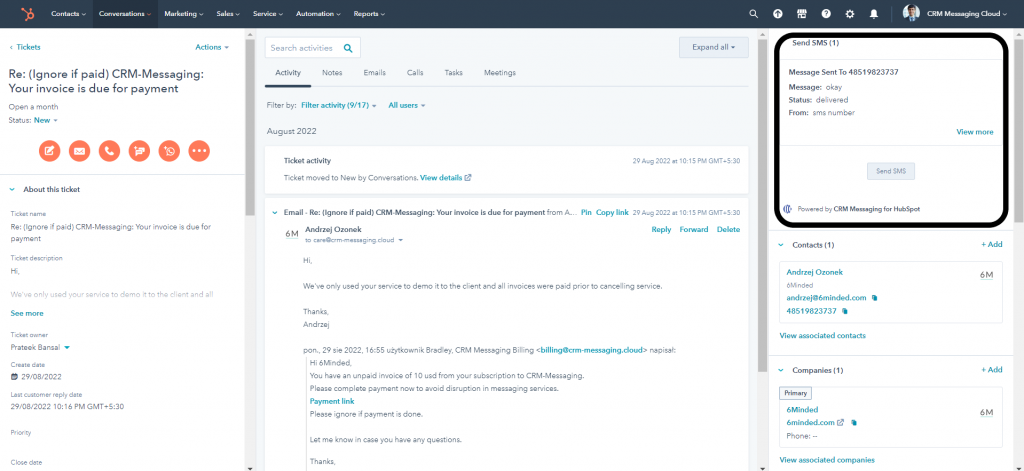The width and height of the screenshot is (1024, 471).
Task: Add a contact with + Add
Action: coord(991,244)
